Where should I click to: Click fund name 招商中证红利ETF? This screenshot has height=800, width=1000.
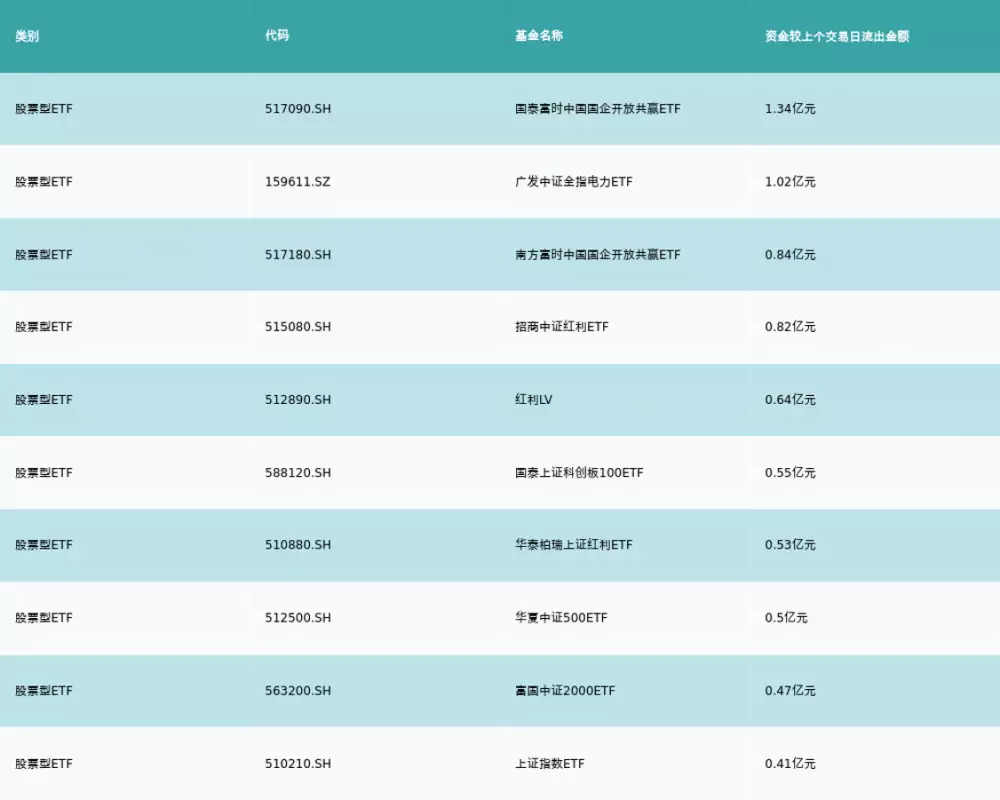[562, 327]
